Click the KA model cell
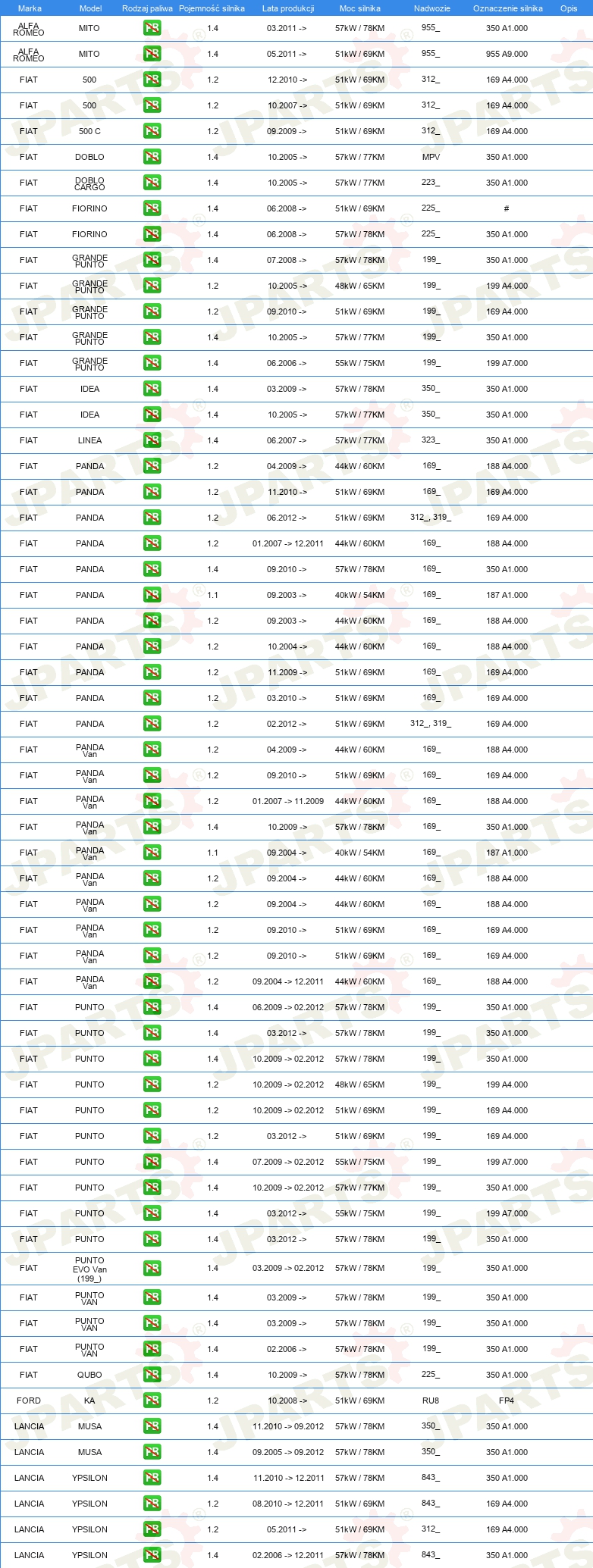593x1568 pixels. coord(89,1401)
